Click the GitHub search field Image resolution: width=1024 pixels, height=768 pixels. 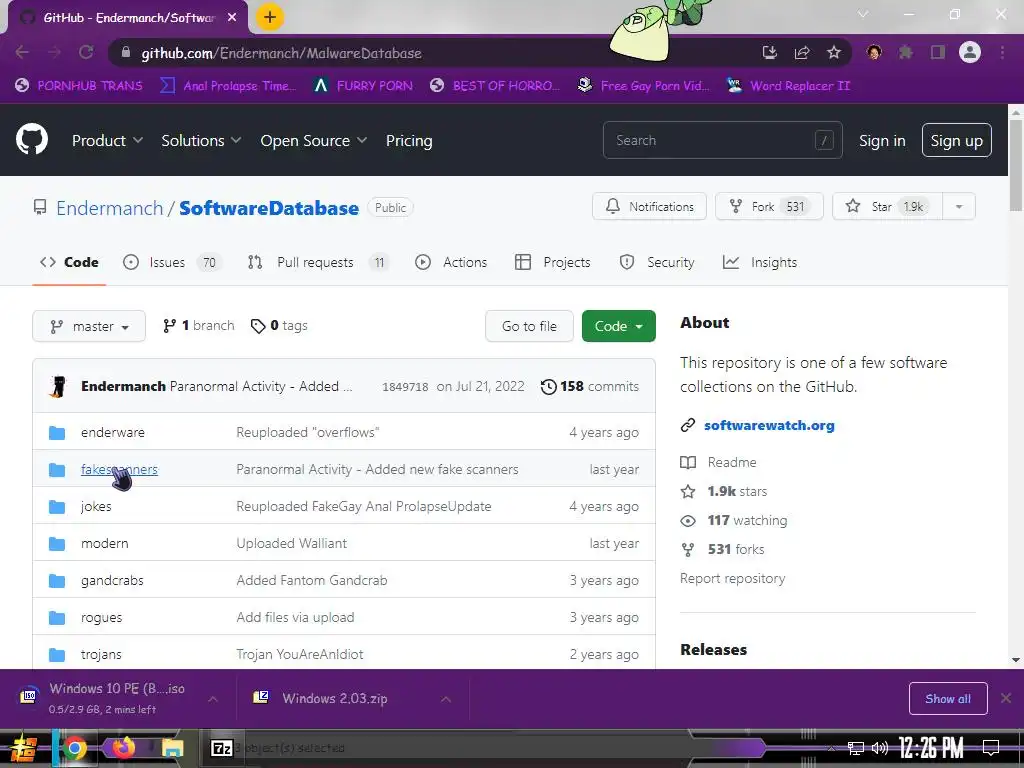tap(722, 140)
